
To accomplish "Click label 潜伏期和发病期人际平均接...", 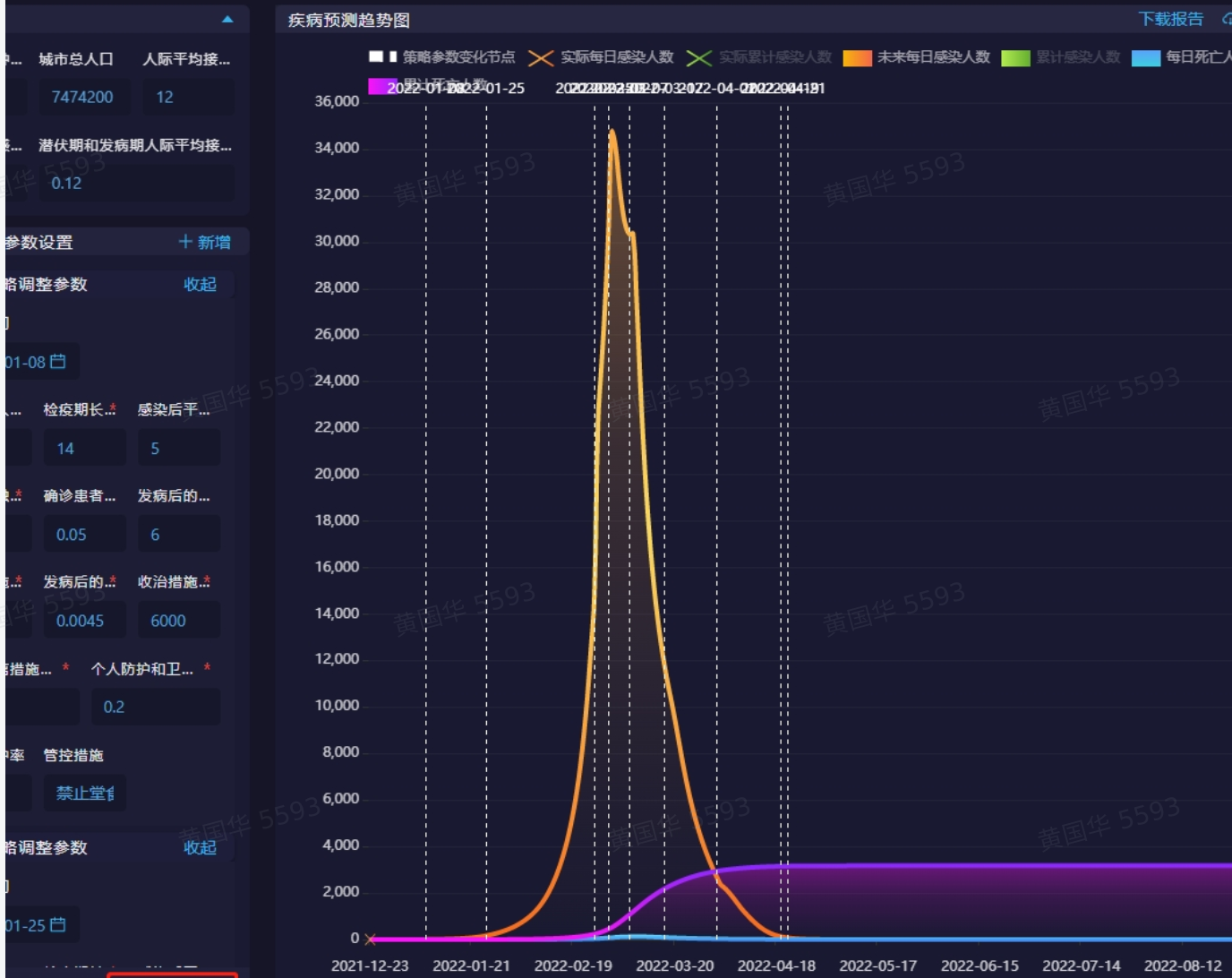I will click(135, 145).
